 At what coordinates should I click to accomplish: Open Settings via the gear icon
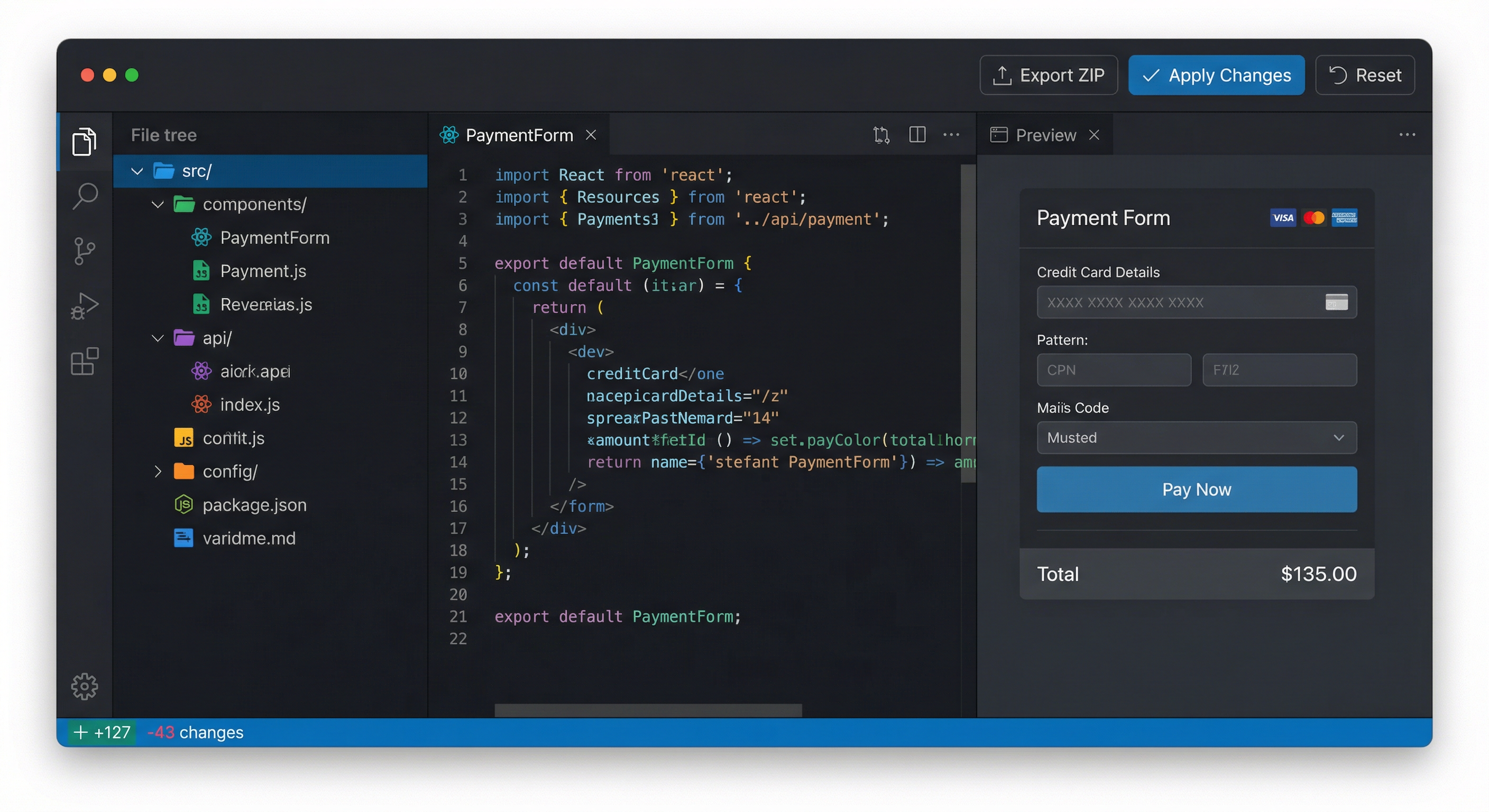point(85,687)
